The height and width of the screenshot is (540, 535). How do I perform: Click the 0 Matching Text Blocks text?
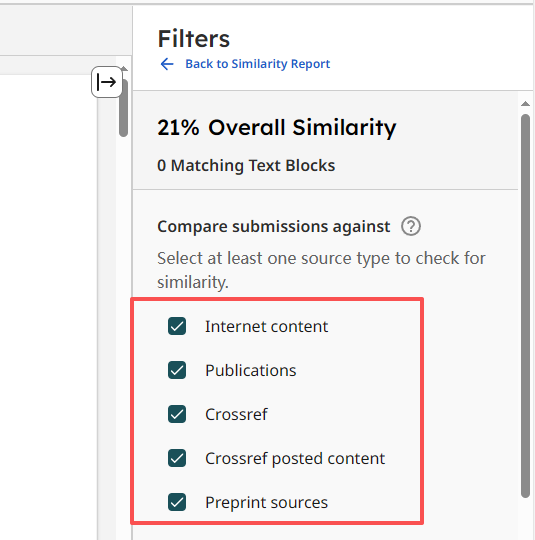246,166
